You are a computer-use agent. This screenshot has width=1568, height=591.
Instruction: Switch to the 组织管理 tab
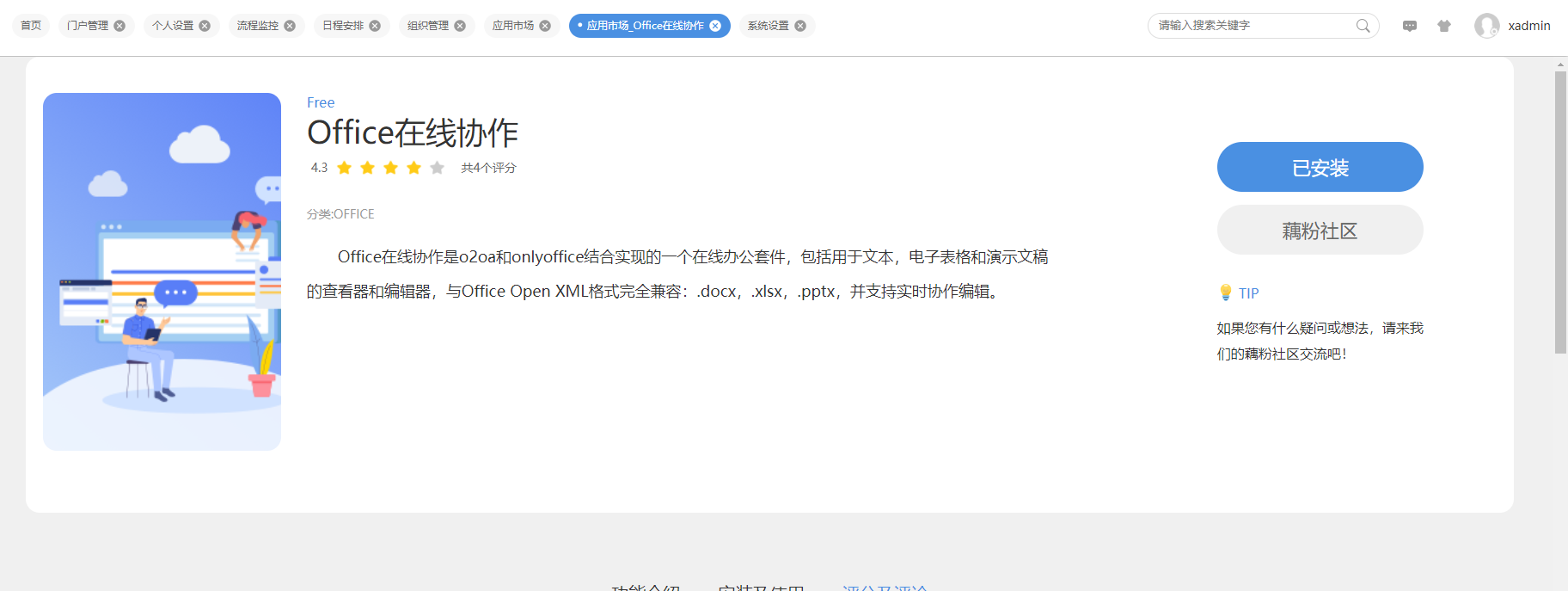coord(428,26)
